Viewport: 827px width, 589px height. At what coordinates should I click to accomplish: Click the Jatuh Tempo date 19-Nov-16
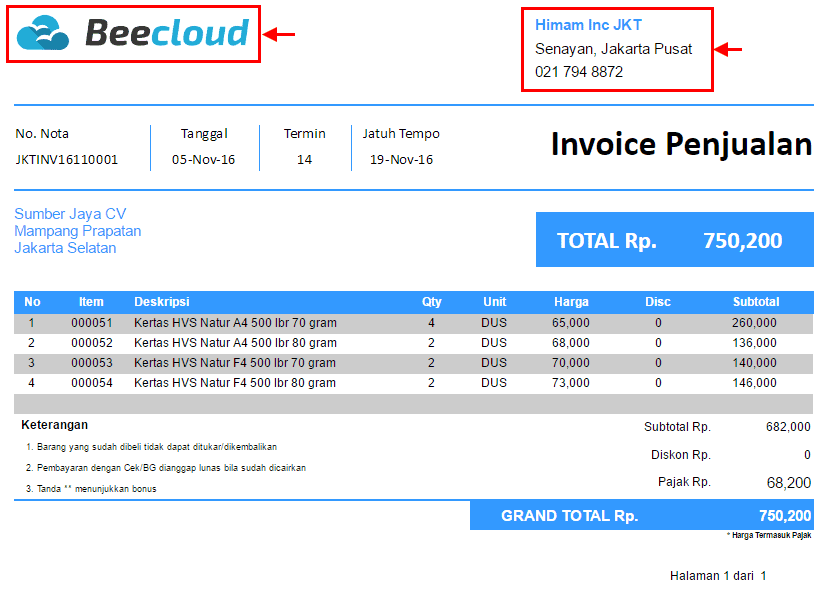tap(401, 159)
